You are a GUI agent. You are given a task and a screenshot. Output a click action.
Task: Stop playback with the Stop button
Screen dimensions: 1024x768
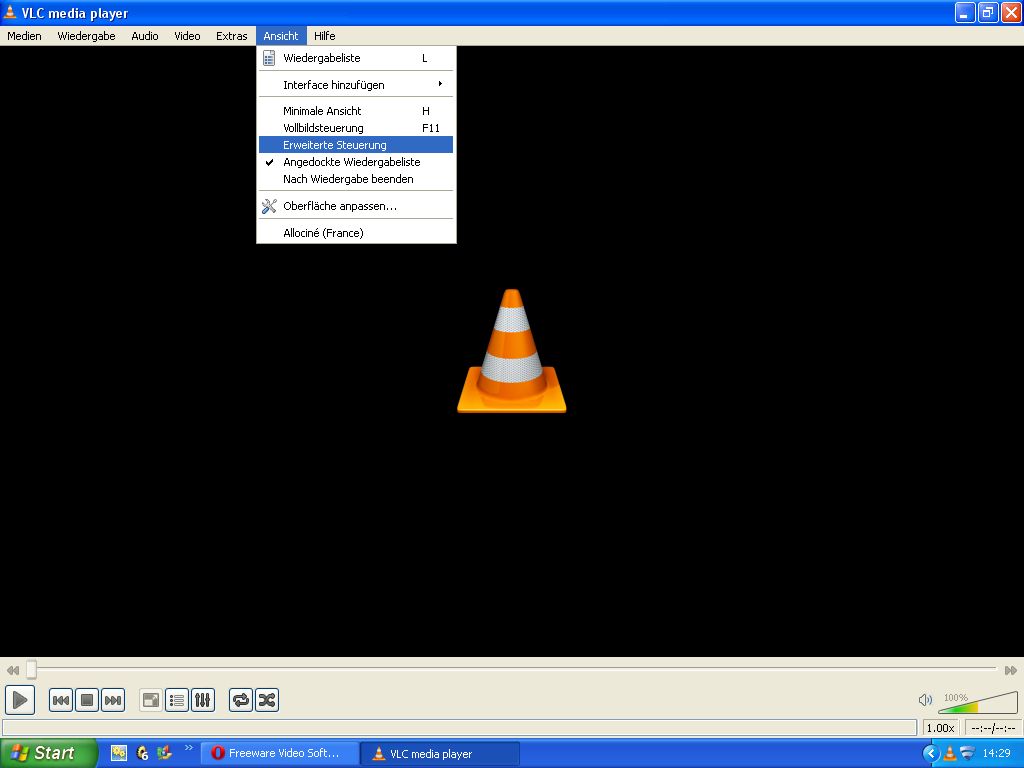[x=87, y=700]
